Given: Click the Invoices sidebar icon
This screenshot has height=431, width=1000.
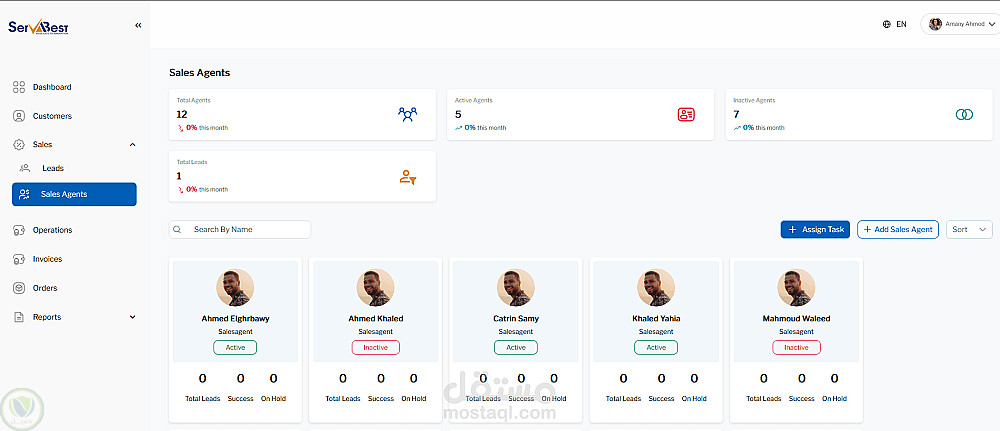Looking at the screenshot, I should coord(19,259).
